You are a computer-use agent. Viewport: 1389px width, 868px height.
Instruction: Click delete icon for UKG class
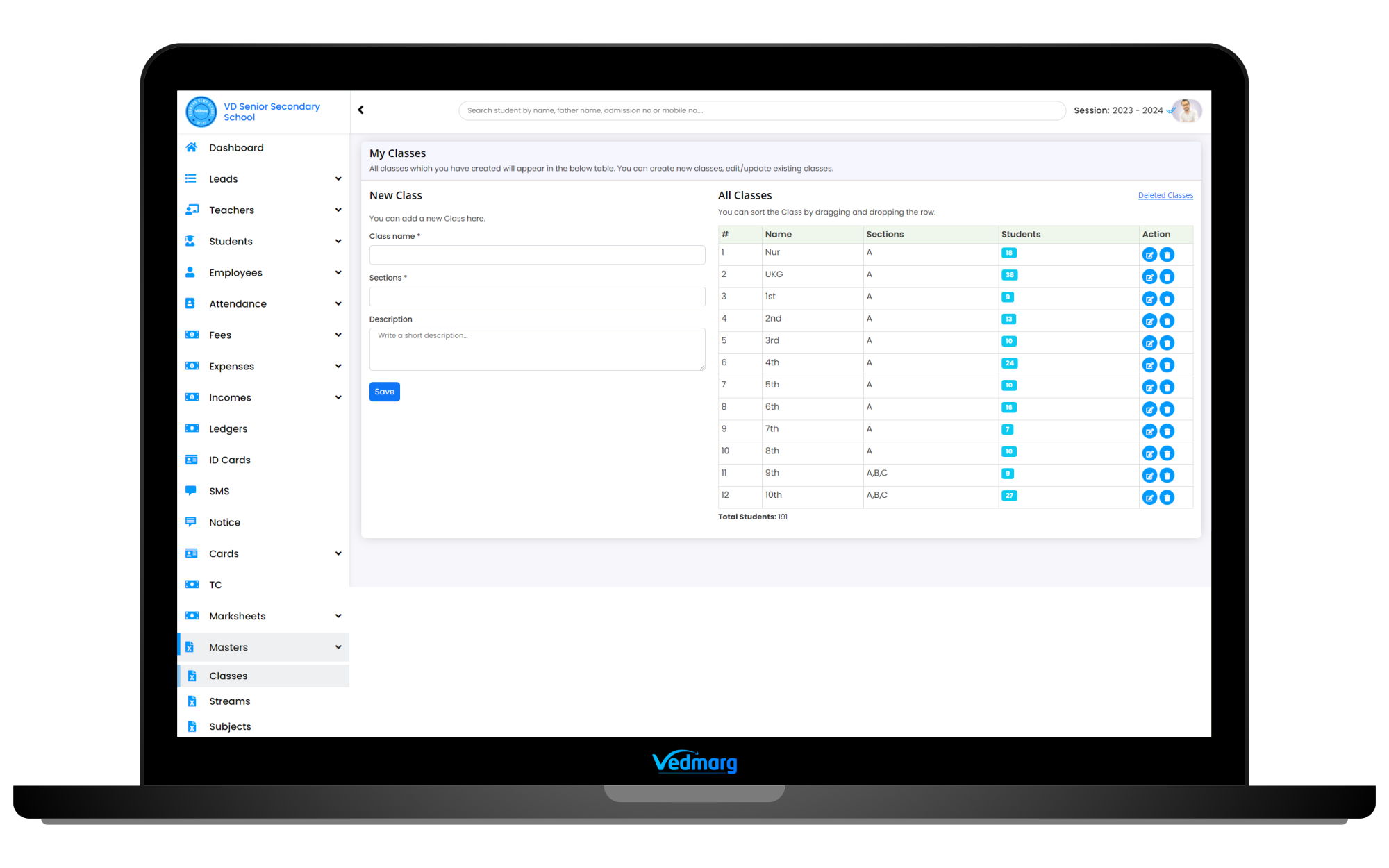[1167, 277]
